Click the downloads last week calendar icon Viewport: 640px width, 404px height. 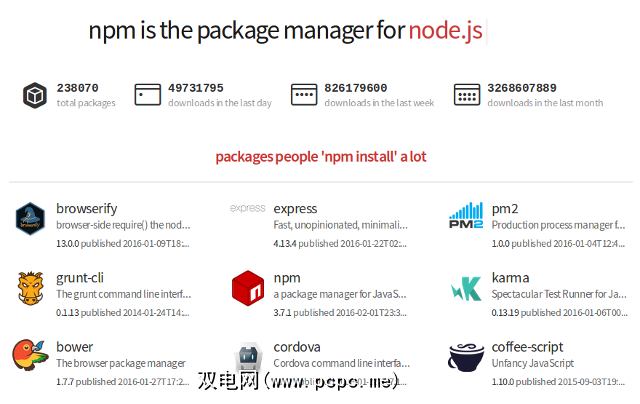pyautogui.click(x=304, y=95)
